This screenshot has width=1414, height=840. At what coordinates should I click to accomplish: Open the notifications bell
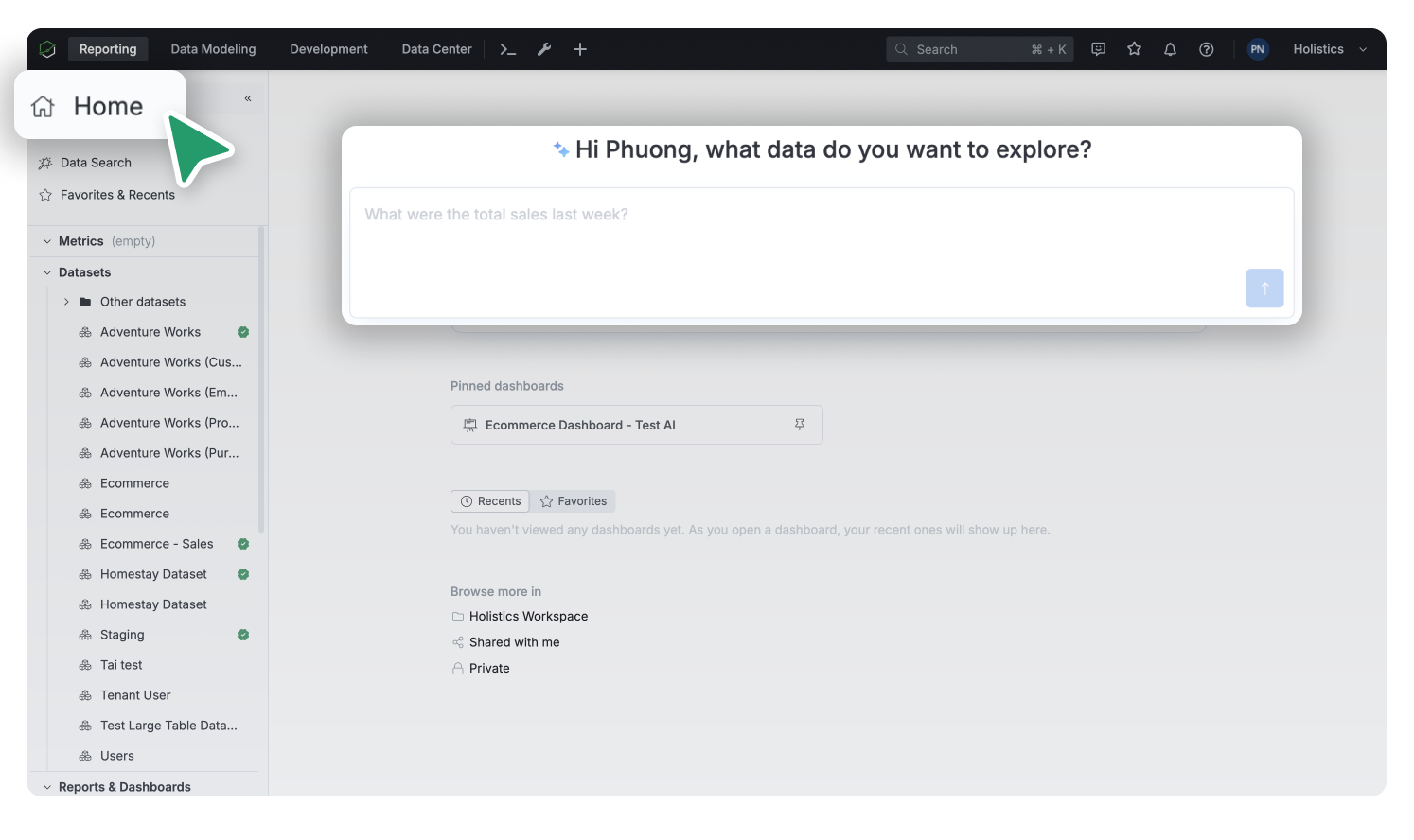[x=1170, y=49]
